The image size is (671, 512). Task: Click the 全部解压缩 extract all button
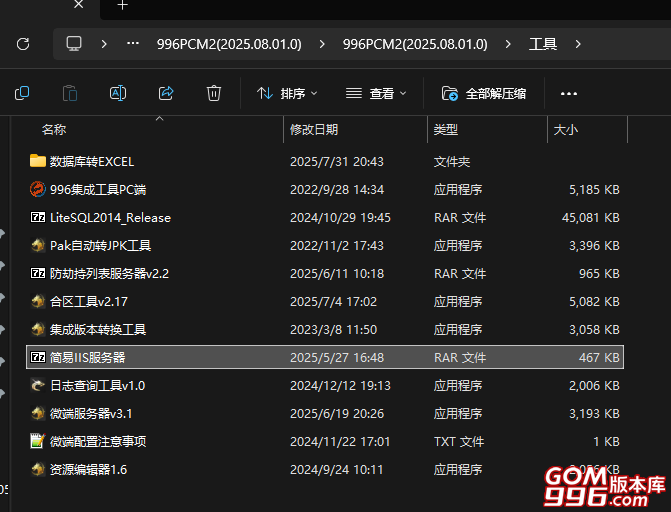tap(484, 93)
